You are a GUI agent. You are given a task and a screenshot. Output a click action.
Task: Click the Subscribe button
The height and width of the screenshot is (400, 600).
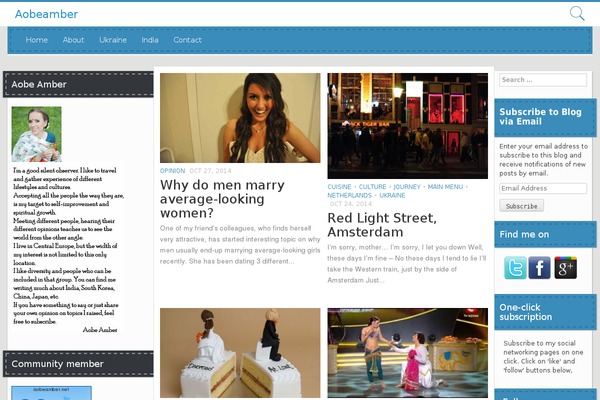(521, 206)
